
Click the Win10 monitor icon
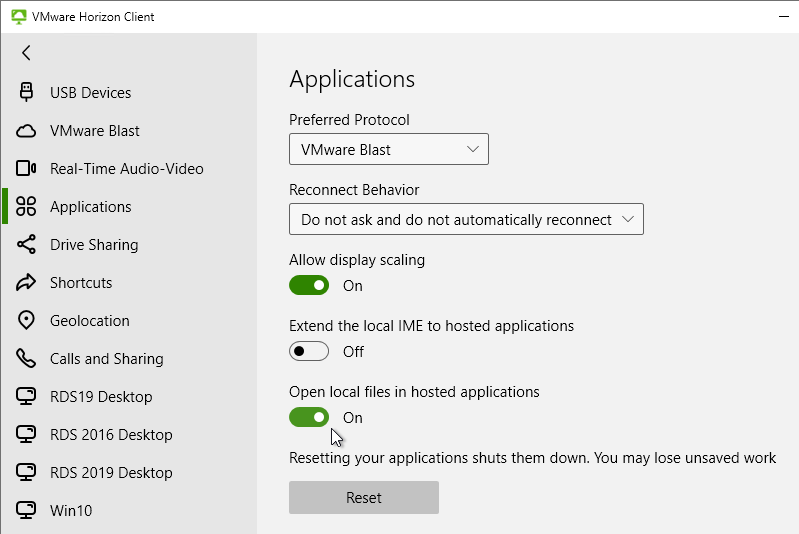[26, 511]
